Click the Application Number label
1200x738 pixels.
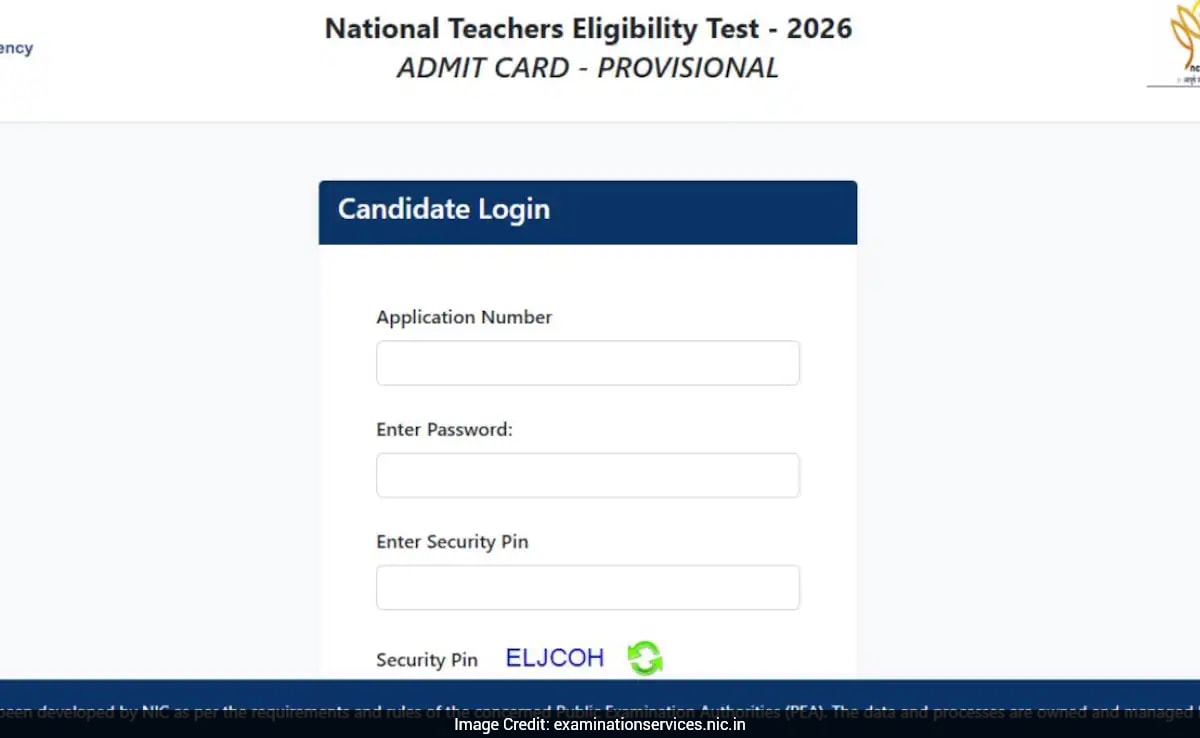[463, 317]
